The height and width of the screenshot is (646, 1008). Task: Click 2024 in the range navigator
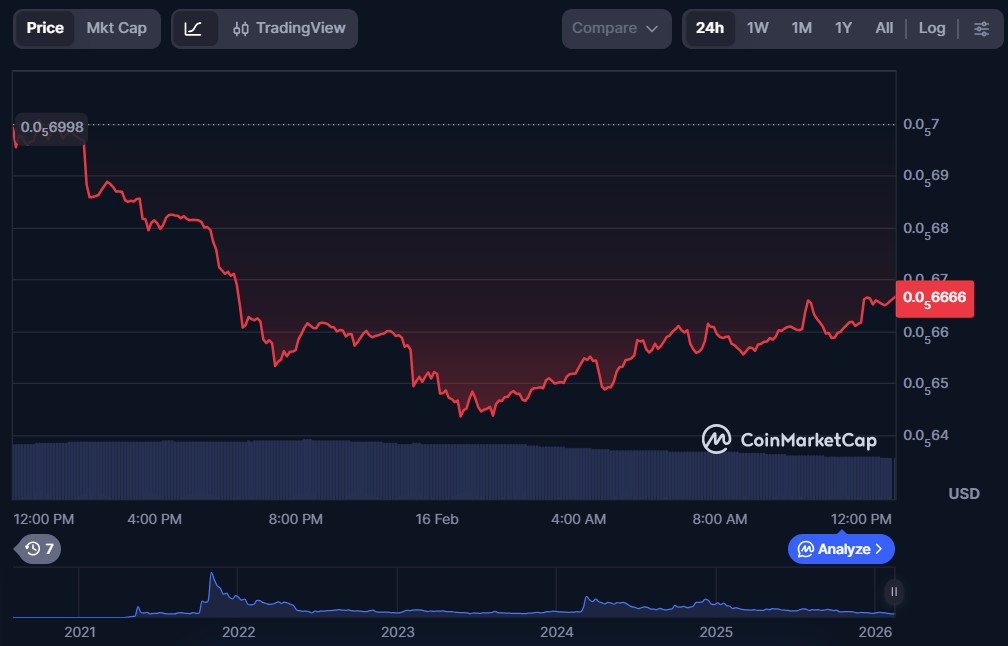point(556,632)
